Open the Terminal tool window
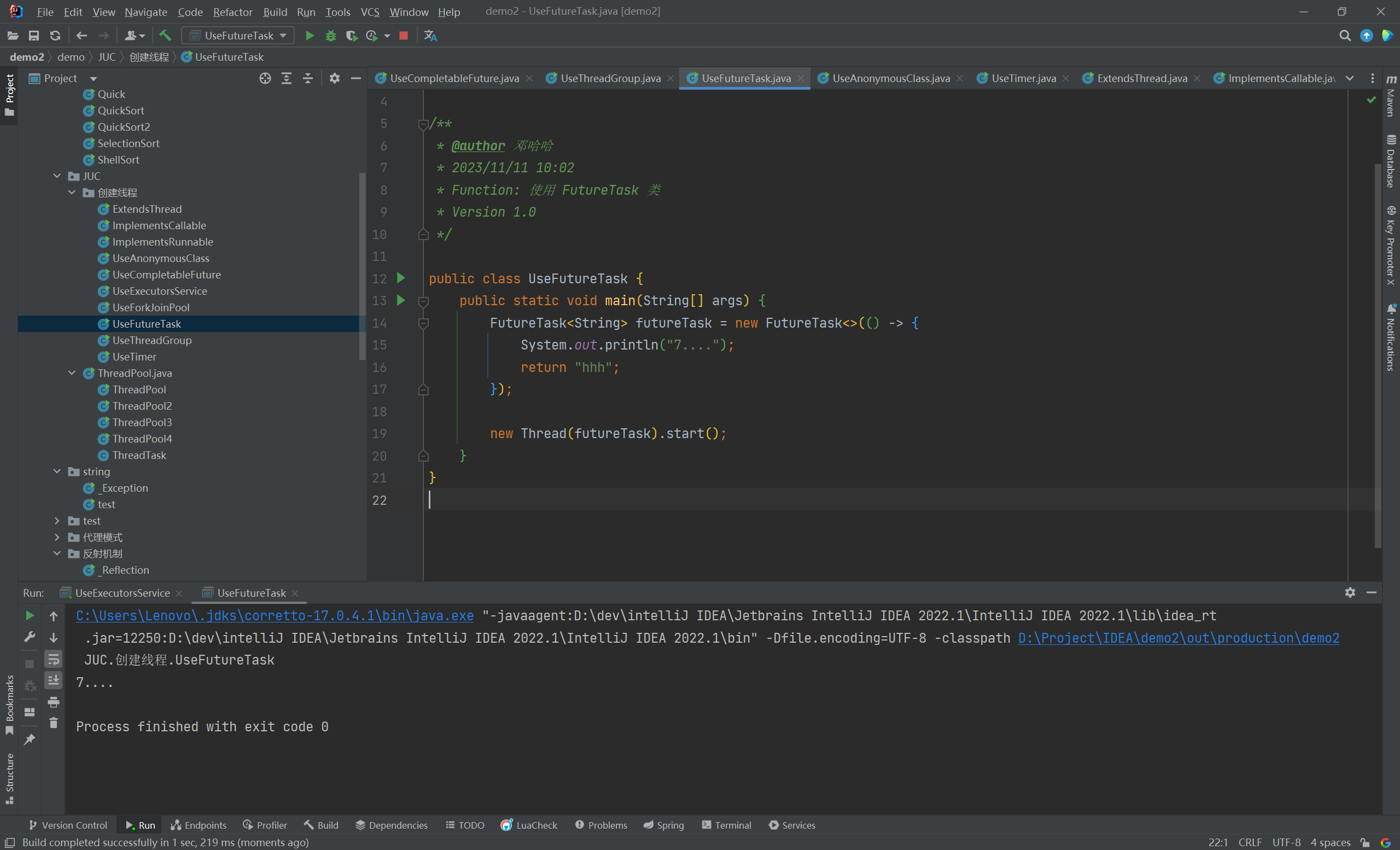1400x850 pixels. (x=727, y=825)
